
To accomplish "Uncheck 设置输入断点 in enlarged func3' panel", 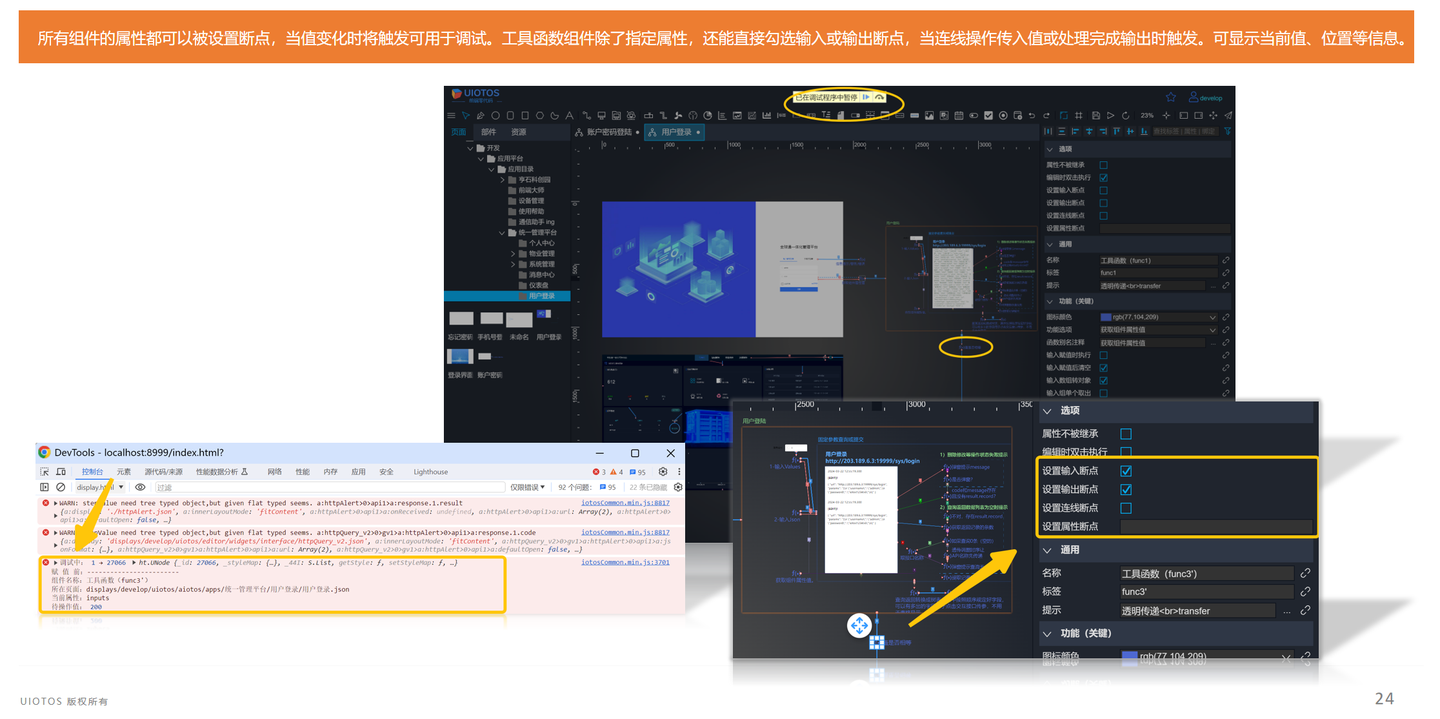I will coord(1126,471).
